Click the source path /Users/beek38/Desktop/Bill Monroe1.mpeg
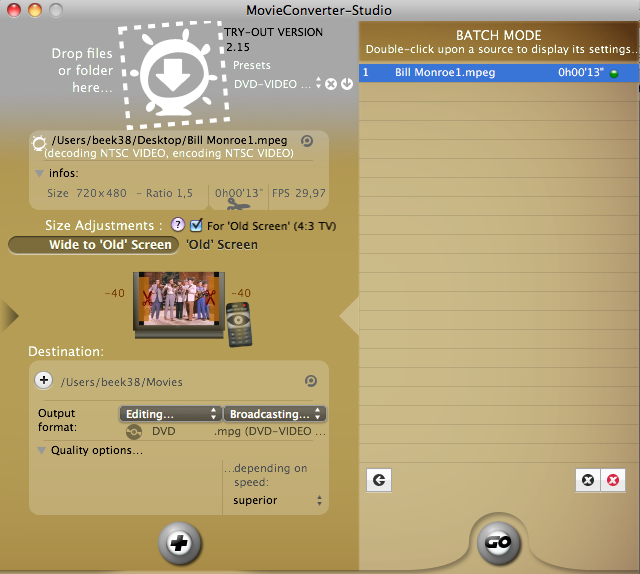 [x=169, y=140]
